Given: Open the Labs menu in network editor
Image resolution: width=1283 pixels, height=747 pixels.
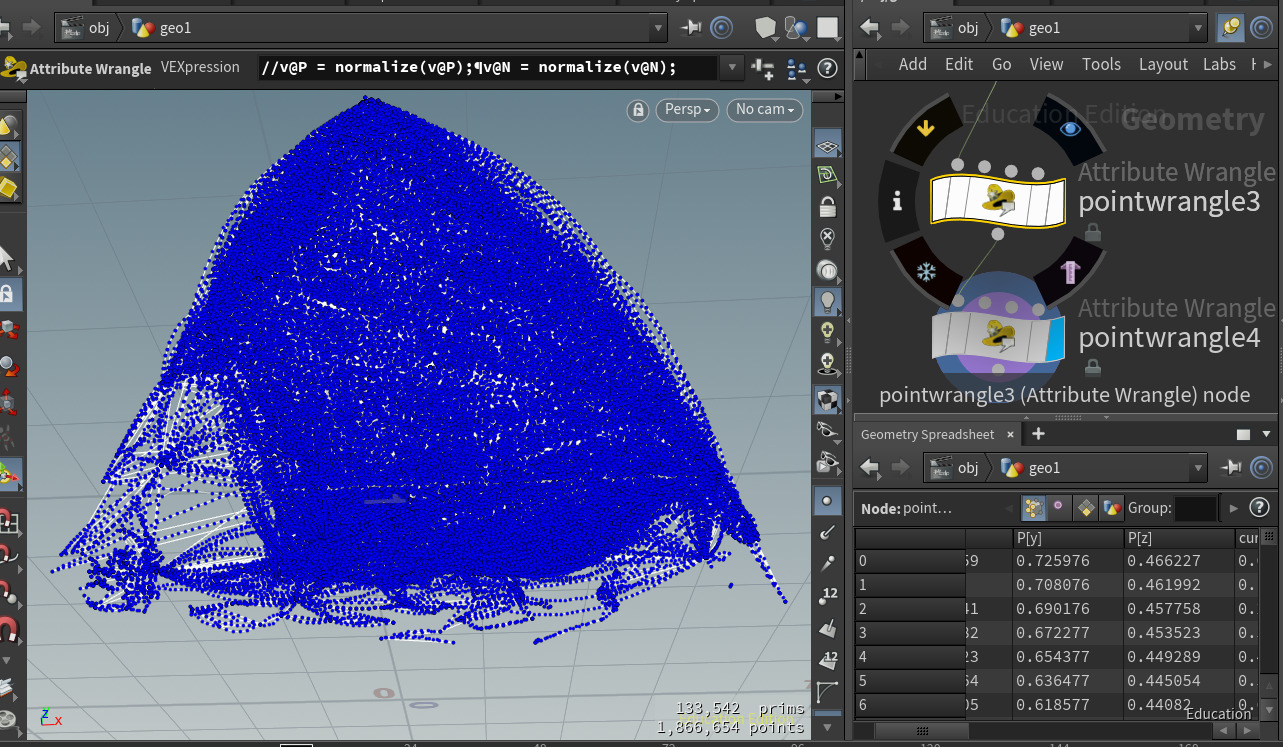Looking at the screenshot, I should point(1219,64).
